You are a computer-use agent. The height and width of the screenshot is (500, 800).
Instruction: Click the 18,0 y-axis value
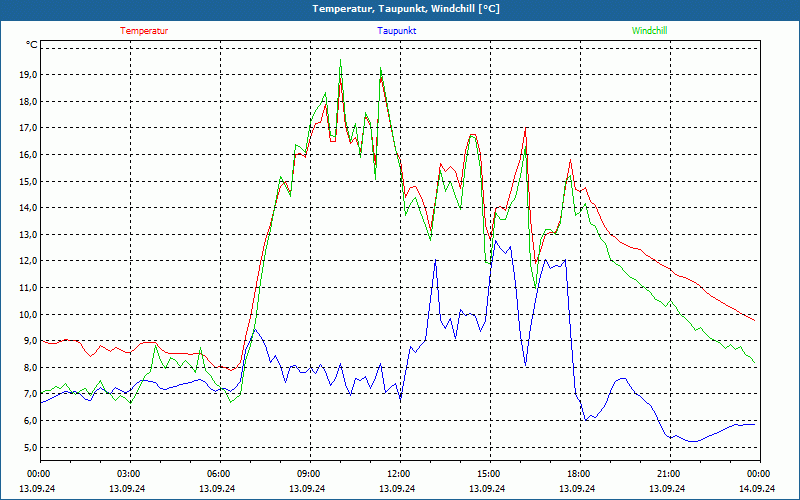29,102
